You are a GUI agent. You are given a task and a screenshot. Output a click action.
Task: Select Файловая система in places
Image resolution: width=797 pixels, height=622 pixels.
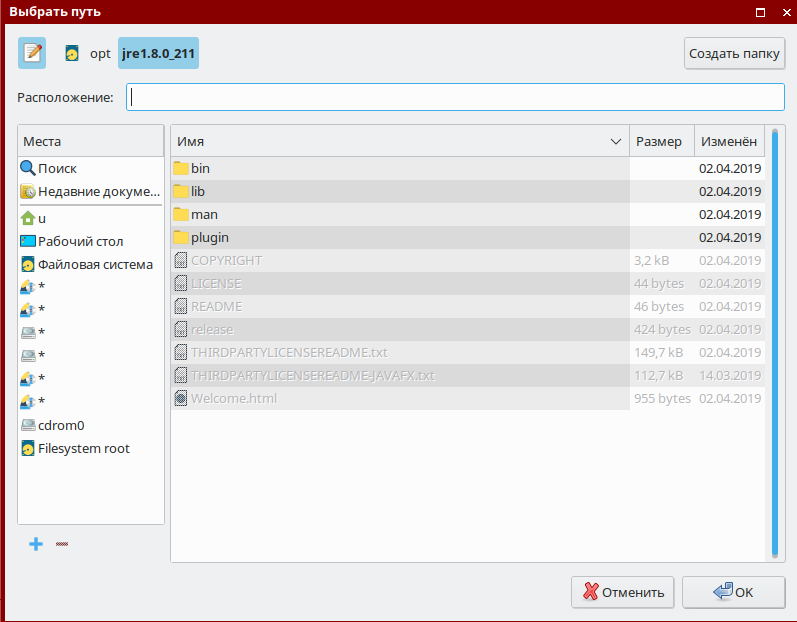(95, 264)
